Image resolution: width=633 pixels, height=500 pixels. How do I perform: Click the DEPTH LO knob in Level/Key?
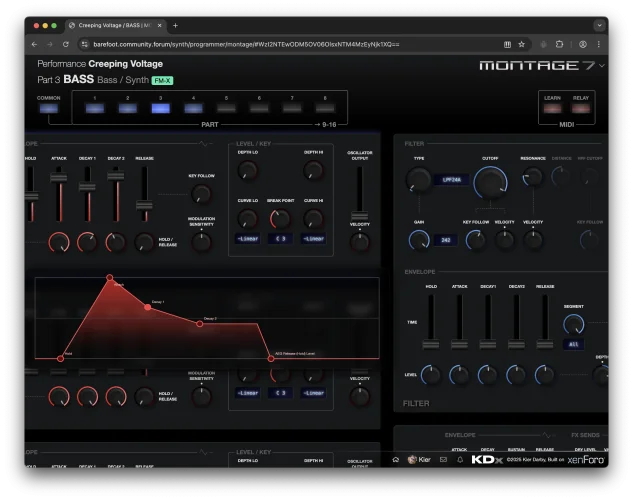tap(247, 170)
